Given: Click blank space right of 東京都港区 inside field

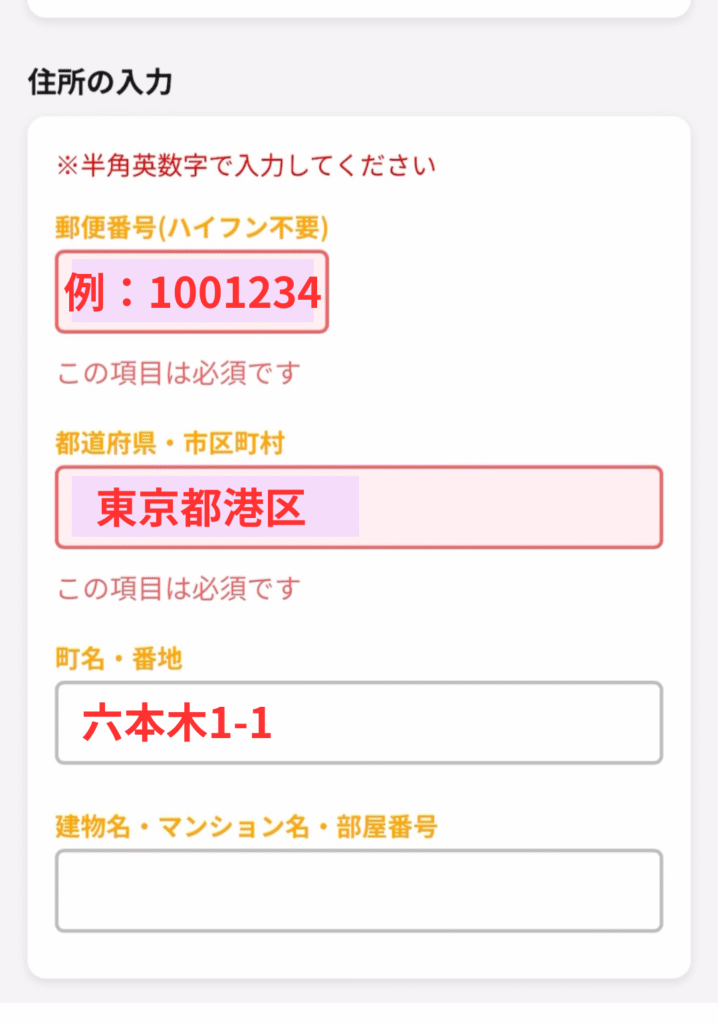Looking at the screenshot, I should 510,507.
